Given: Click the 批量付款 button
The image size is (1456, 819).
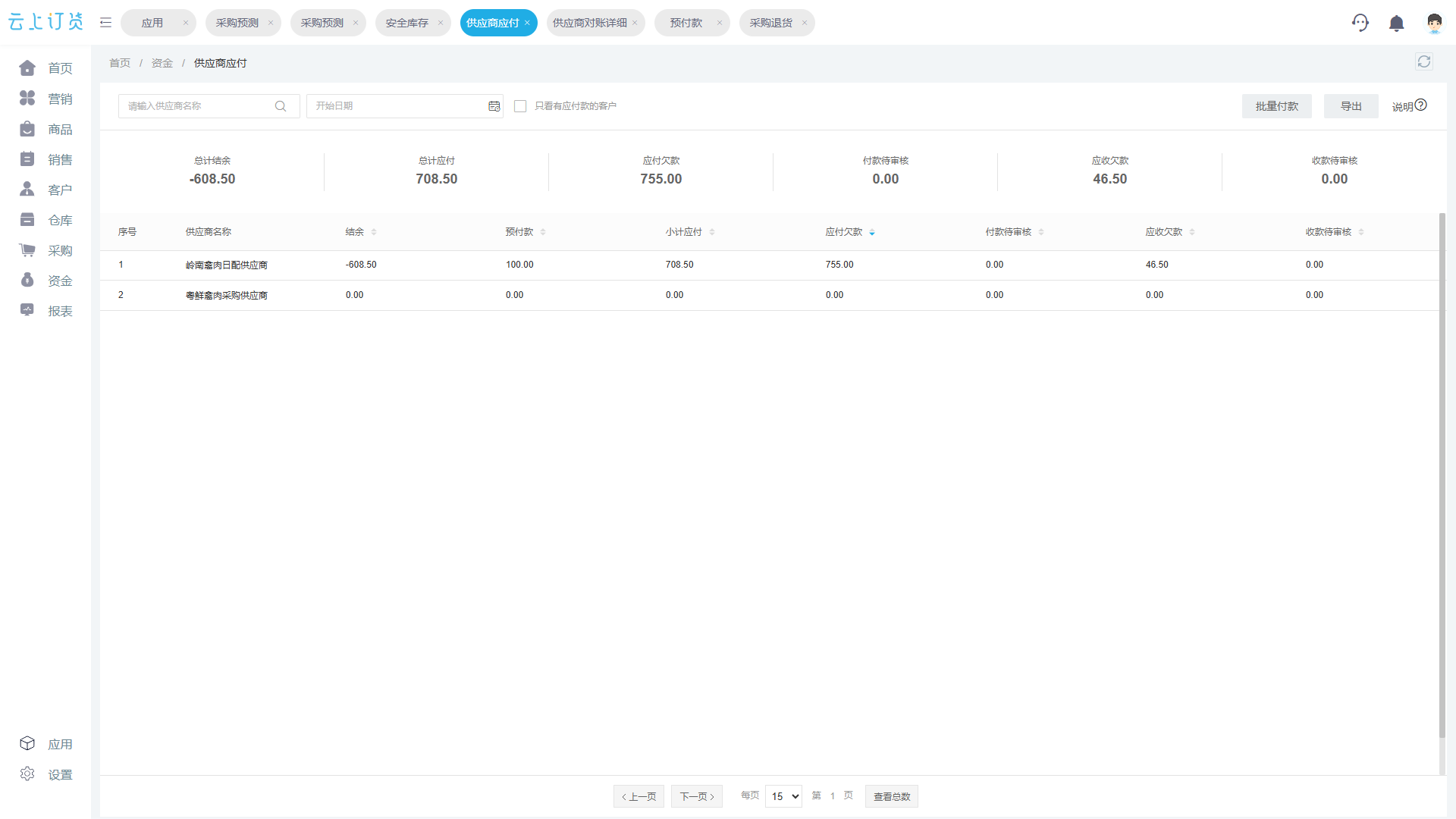Looking at the screenshot, I should (x=1276, y=106).
